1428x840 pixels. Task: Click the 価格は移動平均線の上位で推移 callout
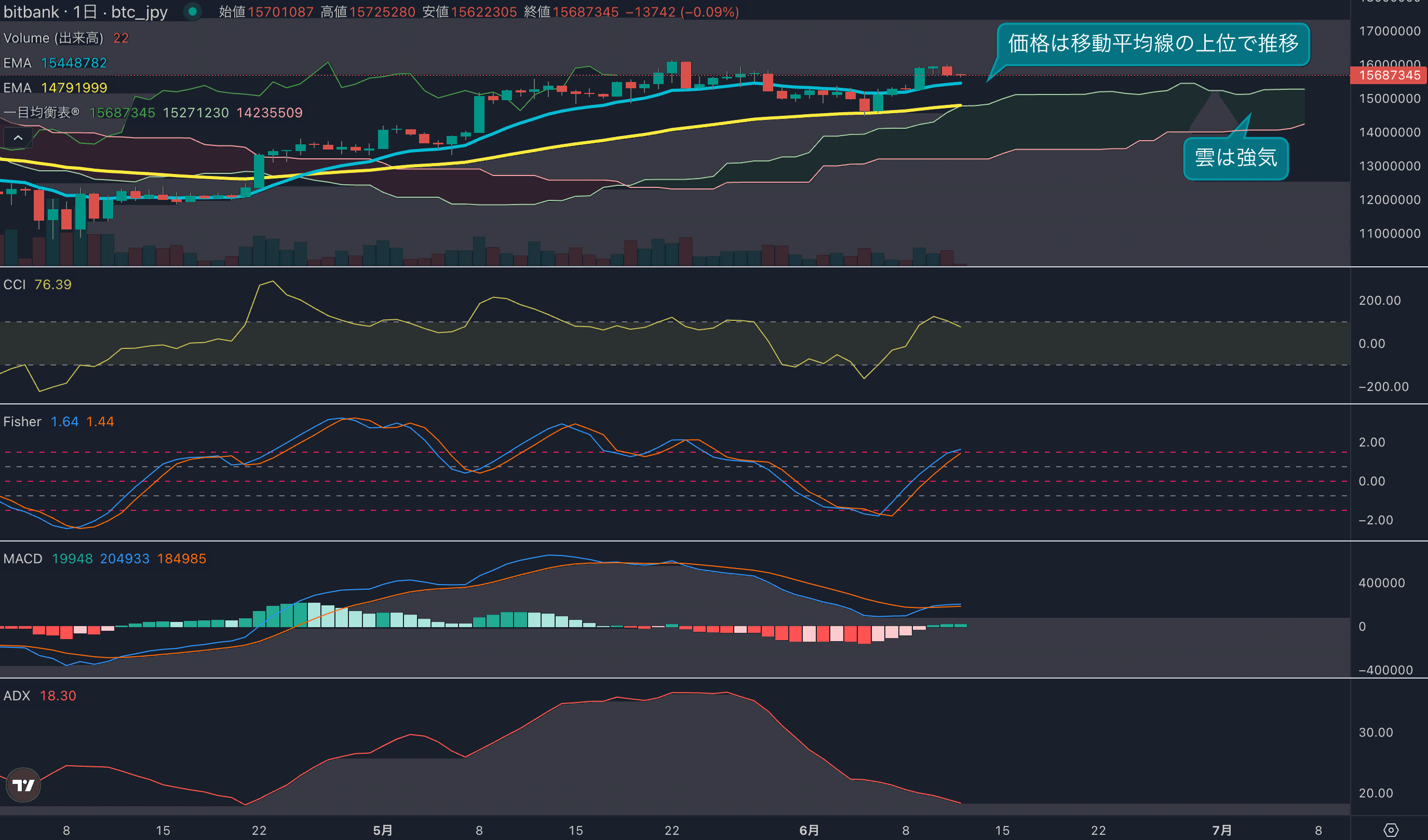[x=1153, y=44]
